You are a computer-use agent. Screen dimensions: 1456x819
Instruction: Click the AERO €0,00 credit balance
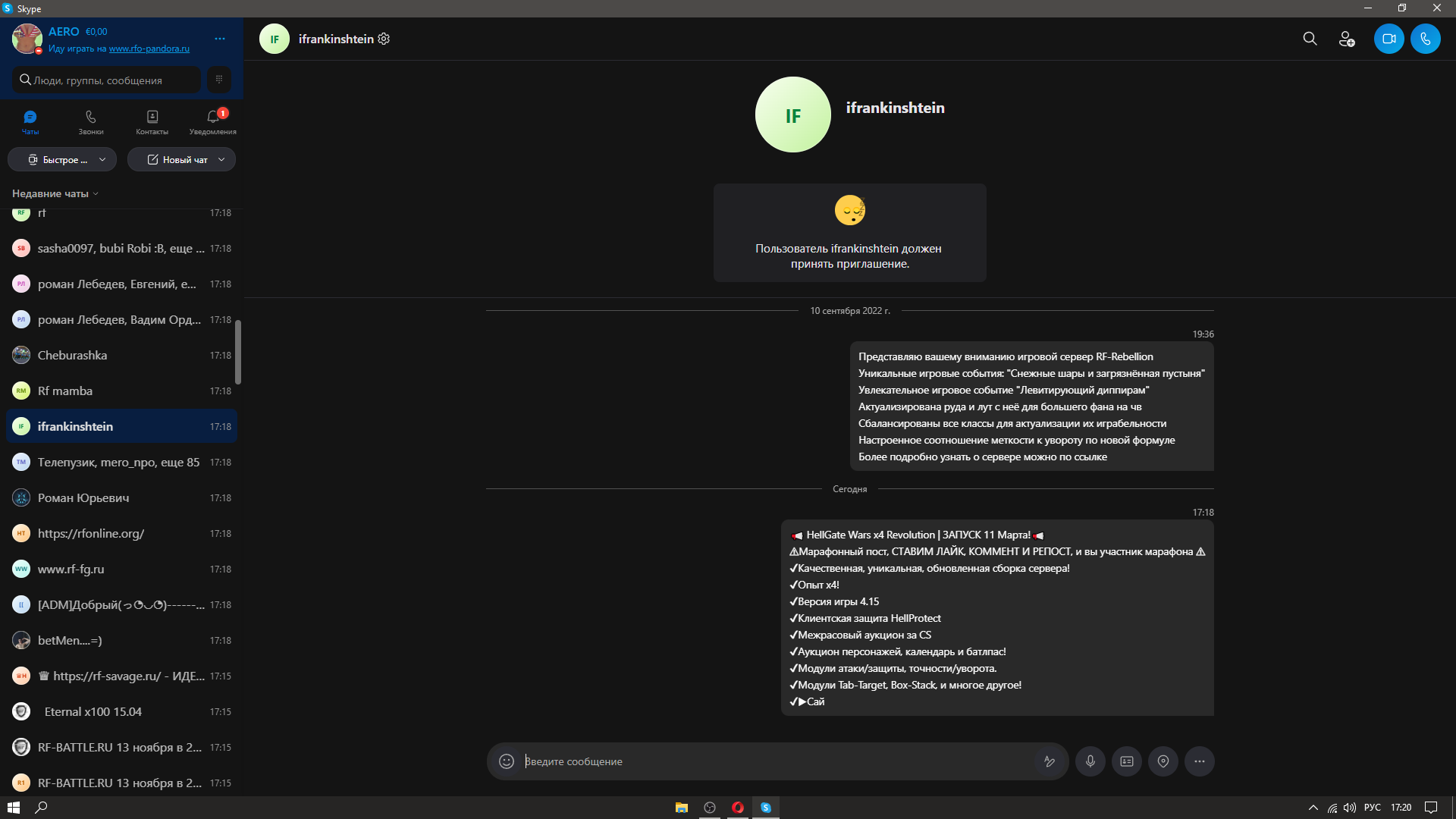coord(96,32)
